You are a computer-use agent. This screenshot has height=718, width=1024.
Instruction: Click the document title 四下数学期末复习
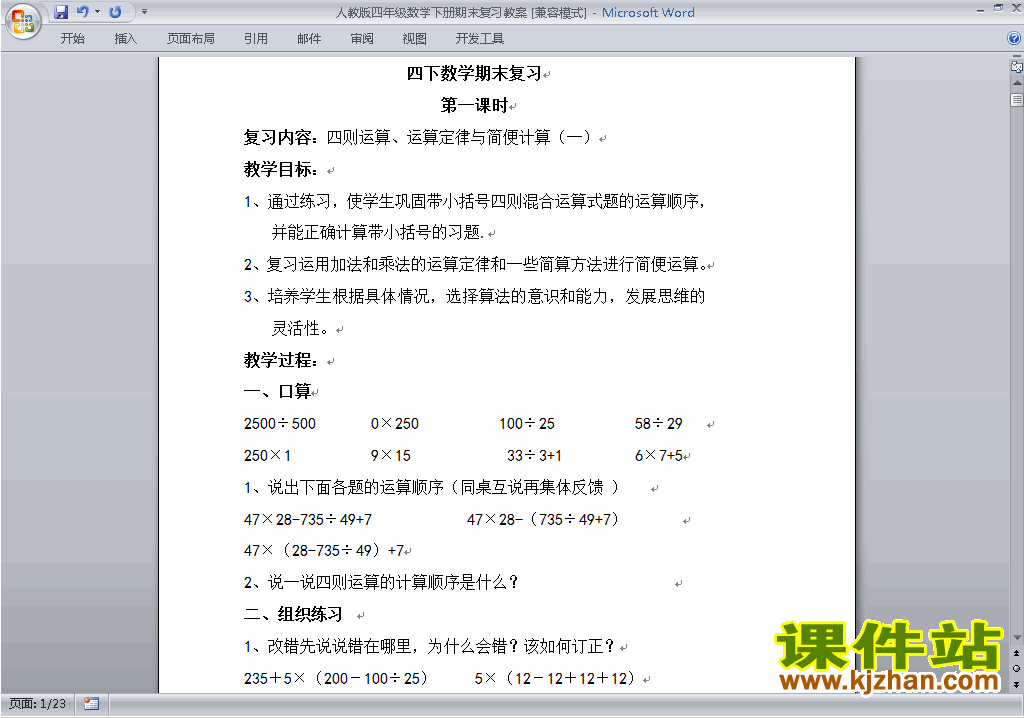pos(474,73)
